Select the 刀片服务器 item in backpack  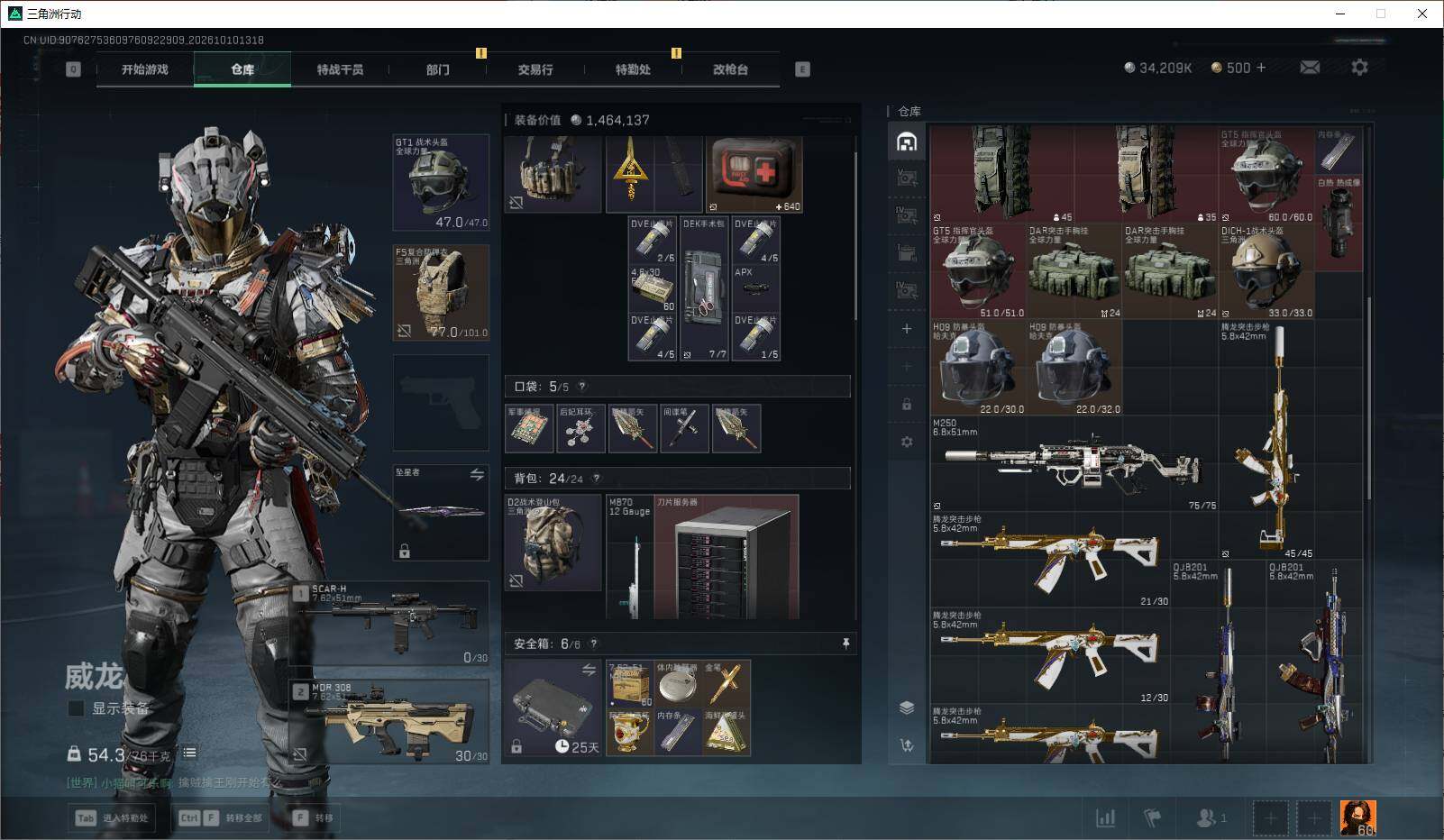point(727,556)
